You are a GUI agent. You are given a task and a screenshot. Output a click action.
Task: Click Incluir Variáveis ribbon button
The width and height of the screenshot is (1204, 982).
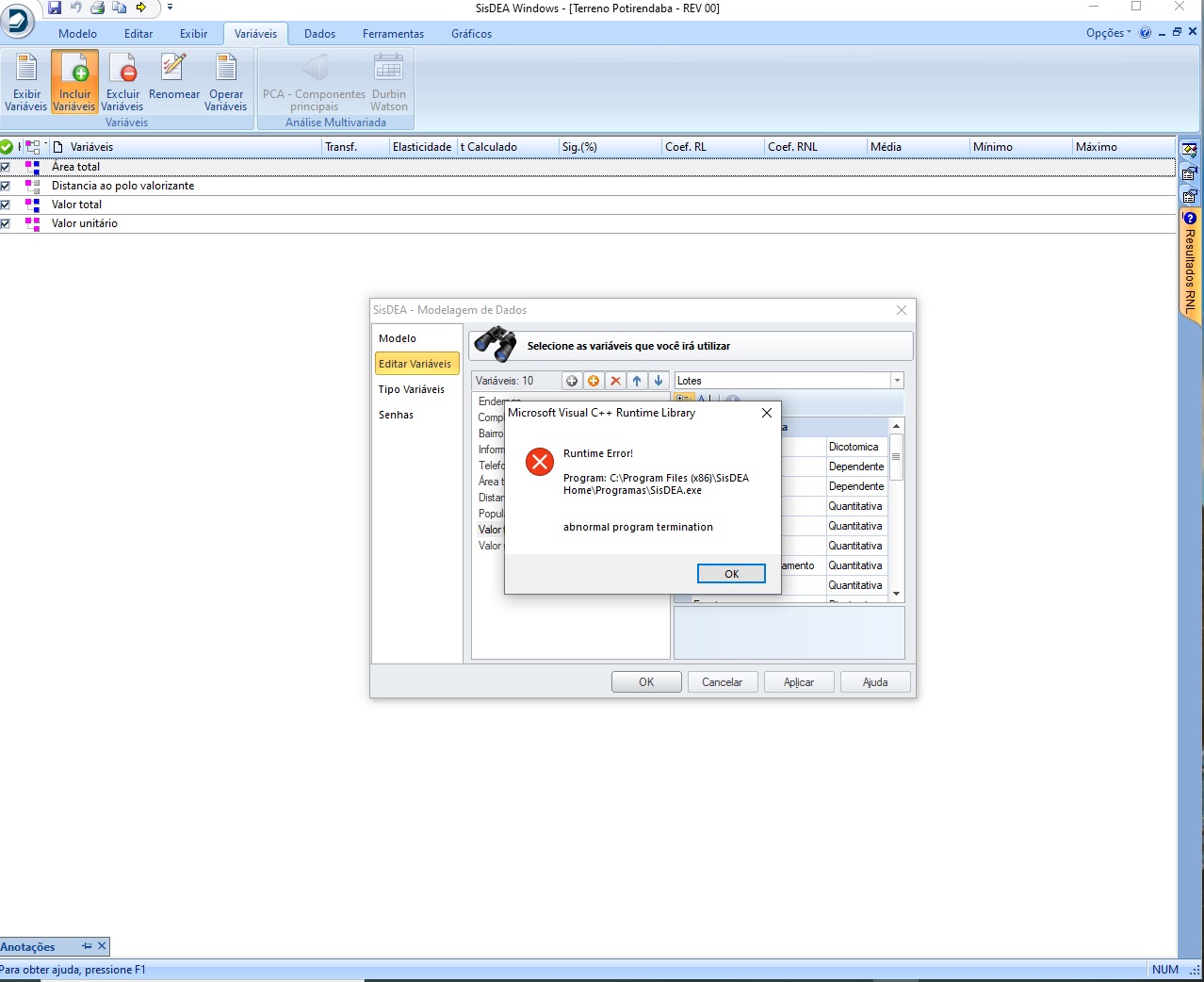(x=74, y=82)
